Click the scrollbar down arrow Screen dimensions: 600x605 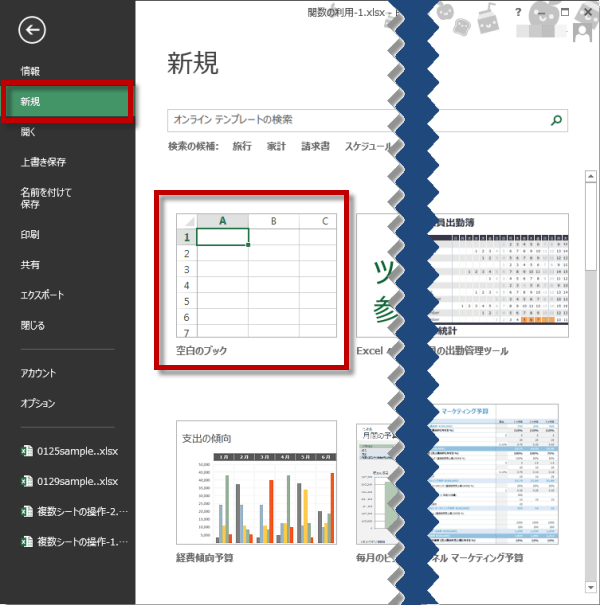coord(591,587)
